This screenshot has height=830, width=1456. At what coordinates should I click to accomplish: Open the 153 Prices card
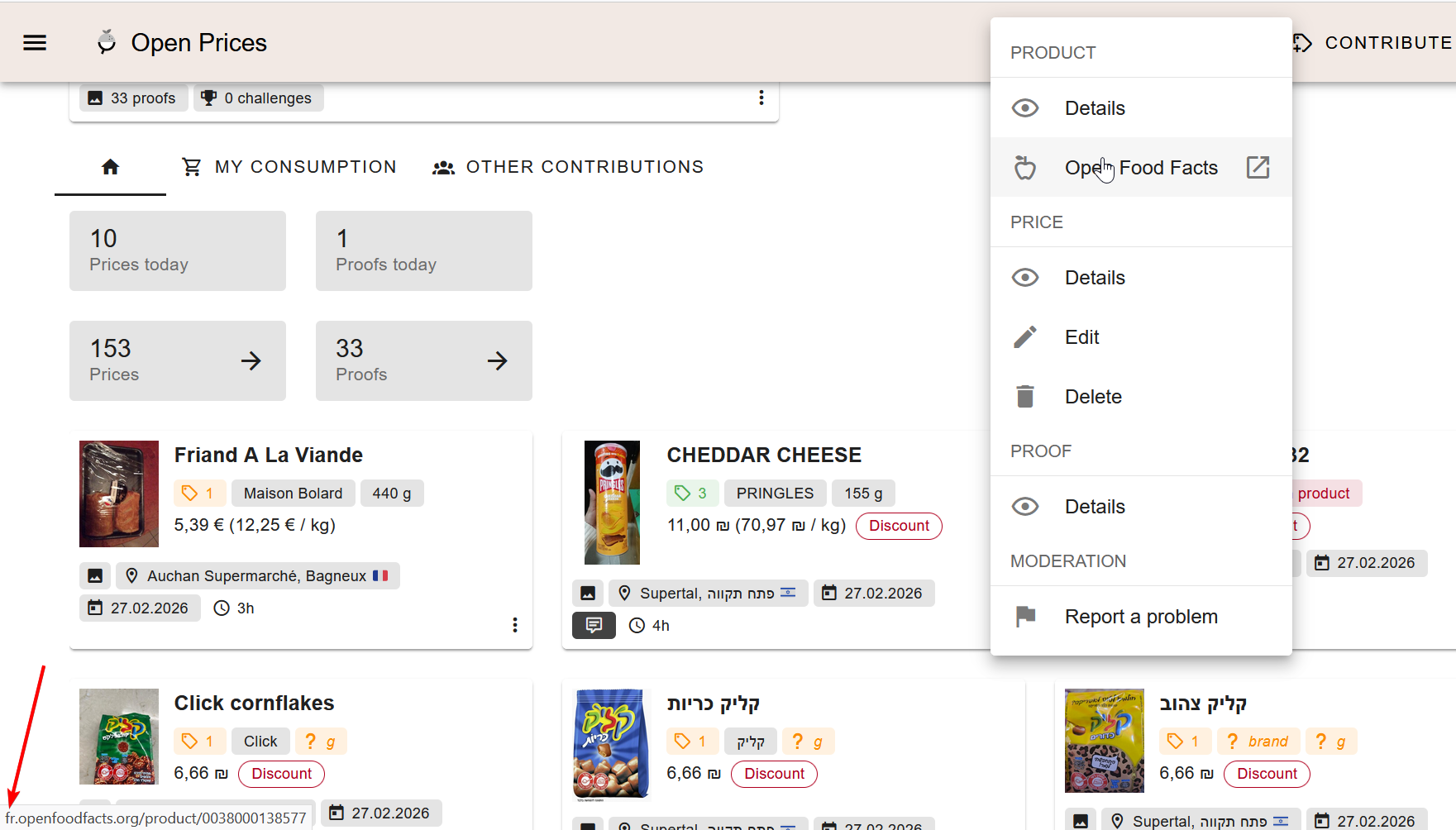pyautogui.click(x=178, y=361)
